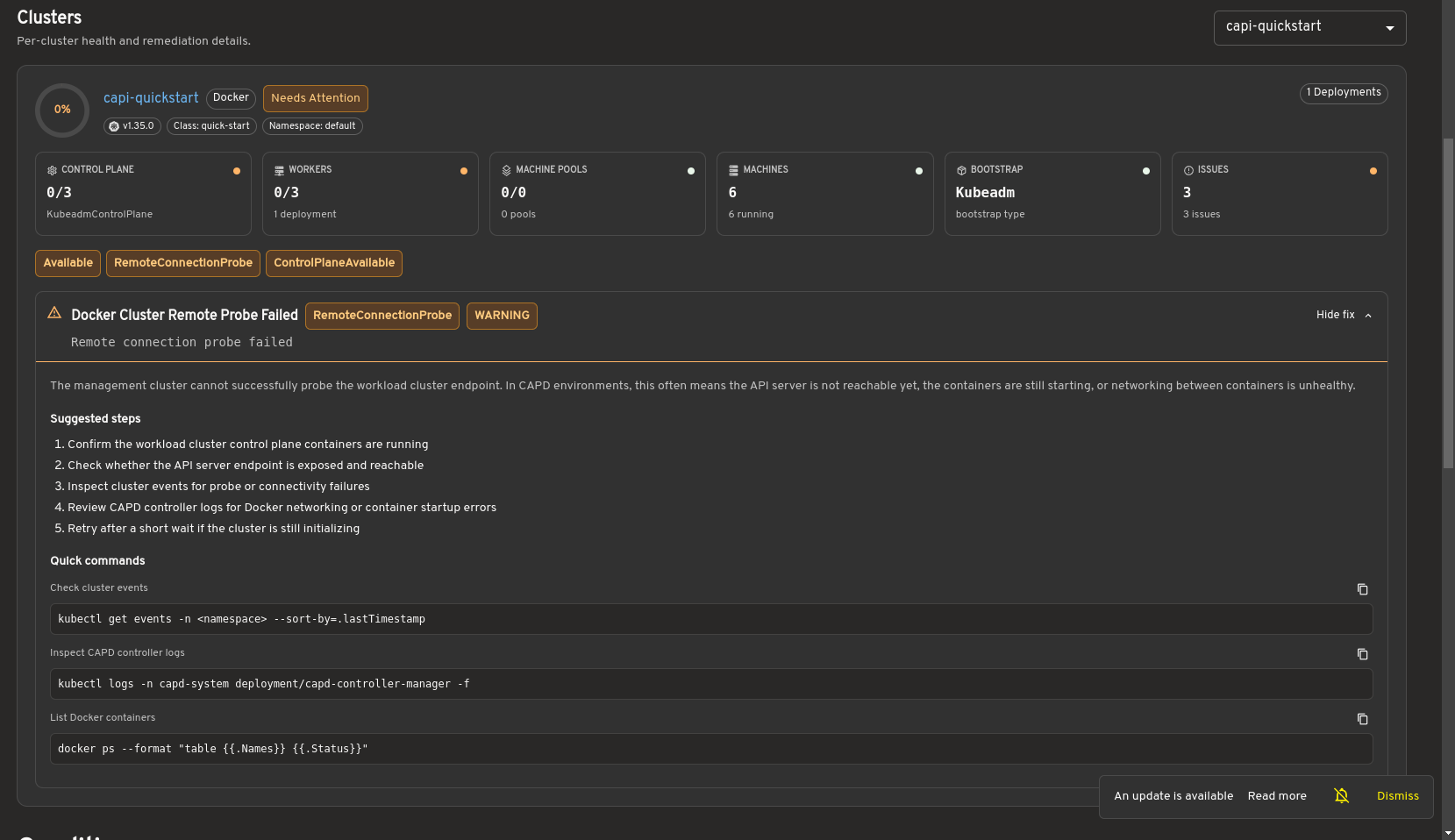Click the Machine Pools white status dot
The width and height of the screenshot is (1455, 840).
[x=691, y=171]
